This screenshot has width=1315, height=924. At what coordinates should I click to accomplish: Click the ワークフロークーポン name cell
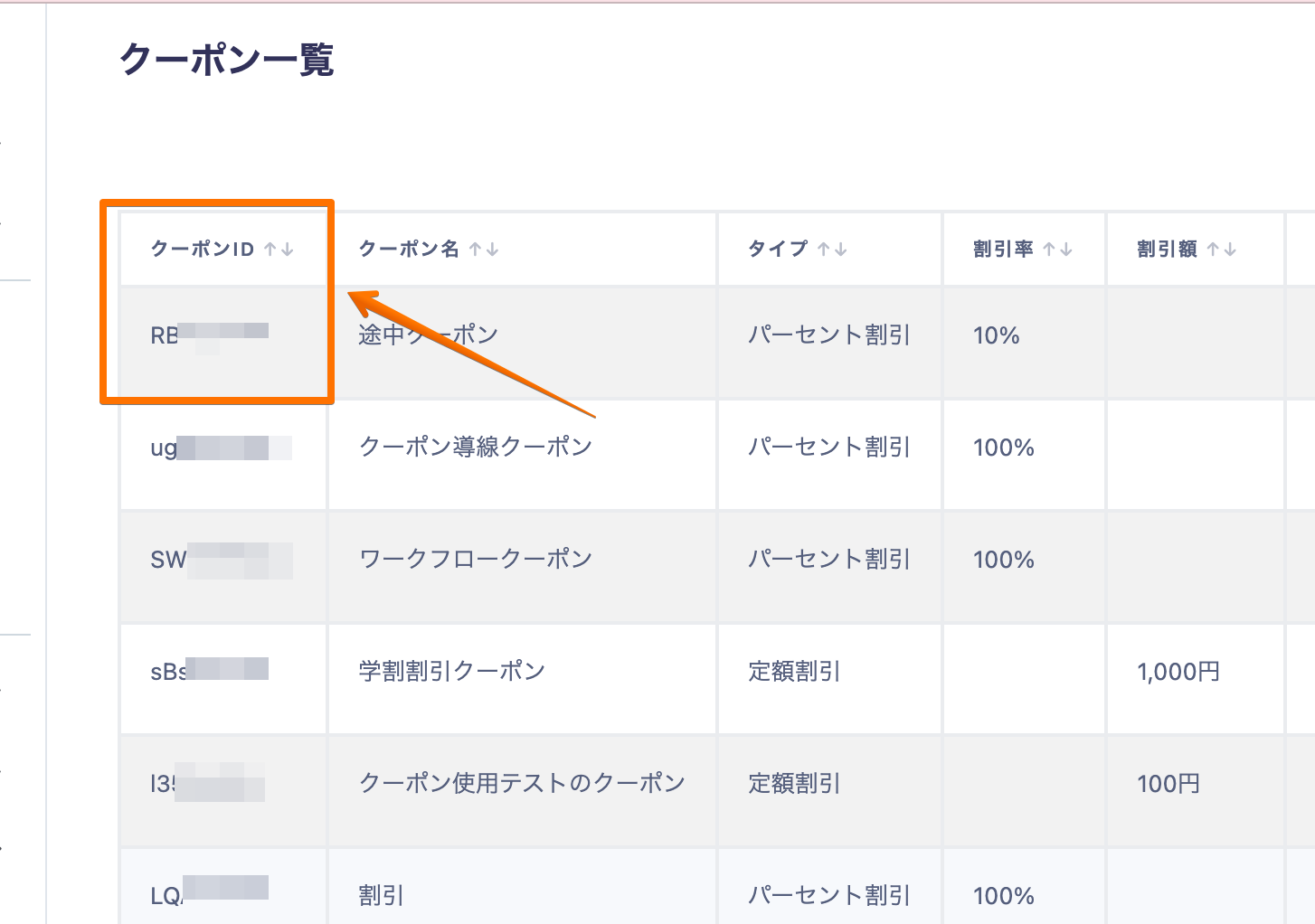(476, 559)
